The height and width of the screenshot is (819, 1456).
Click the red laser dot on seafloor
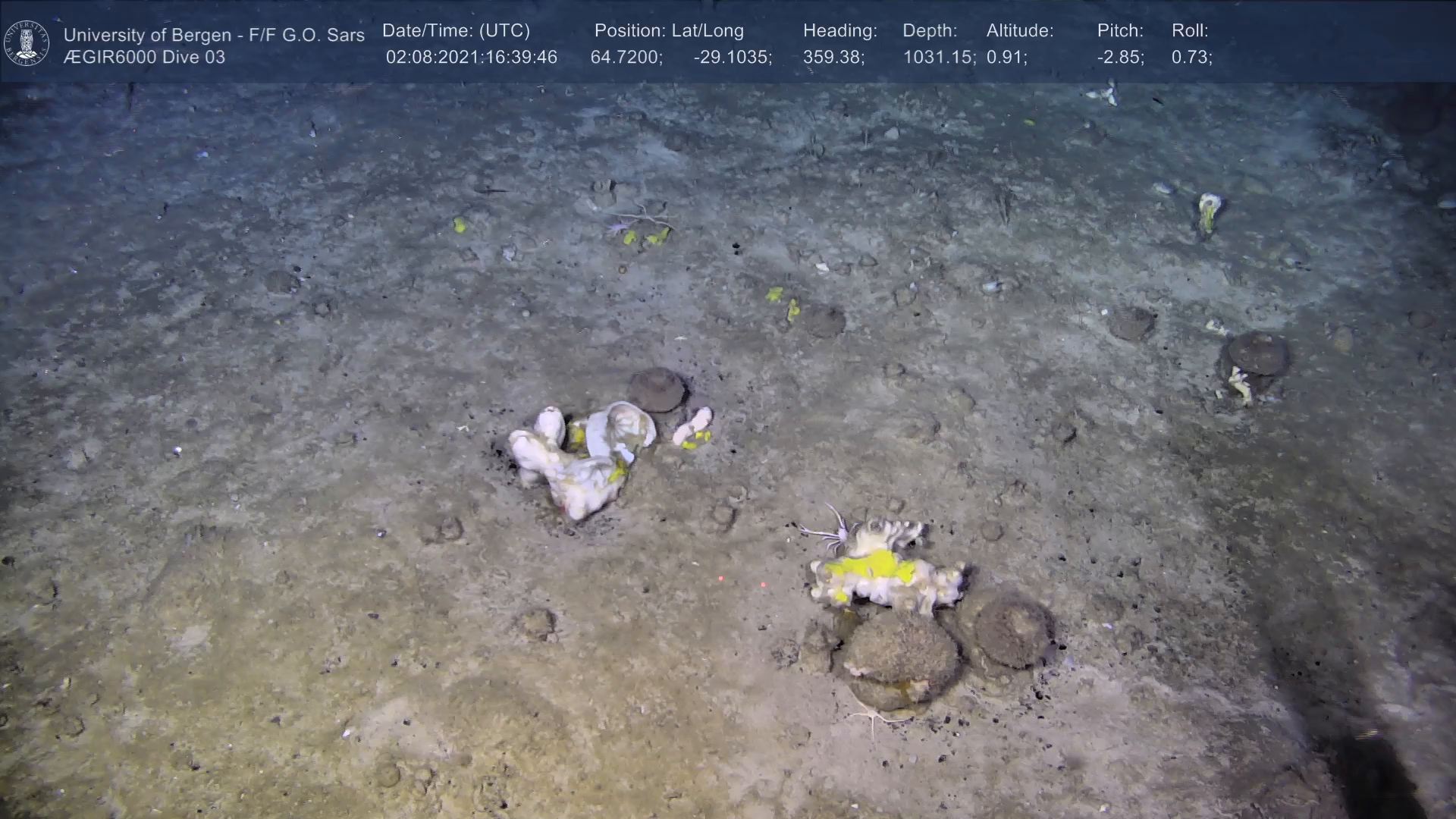pyautogui.click(x=720, y=579)
